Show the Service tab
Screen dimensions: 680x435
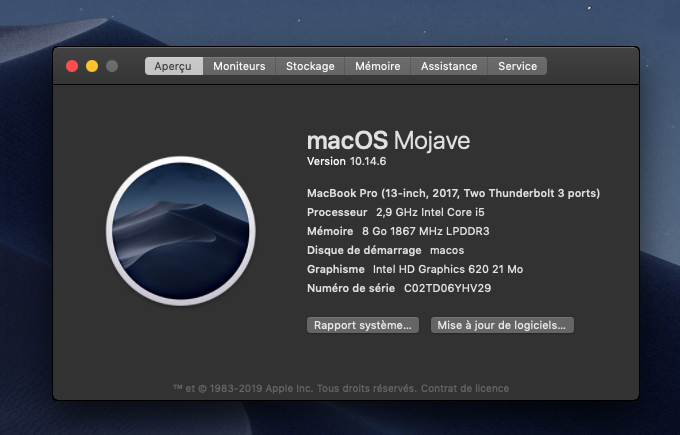pyautogui.click(x=517, y=66)
